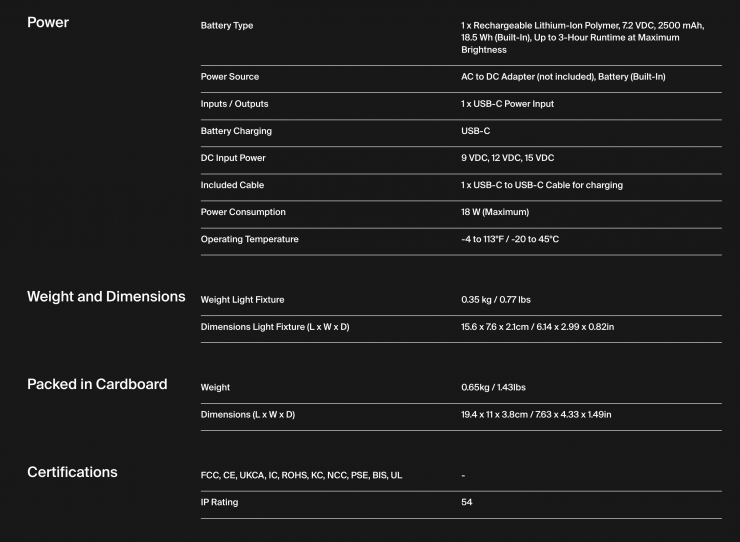Click the IP Rating row label
The image size is (740, 542).
click(x=219, y=502)
